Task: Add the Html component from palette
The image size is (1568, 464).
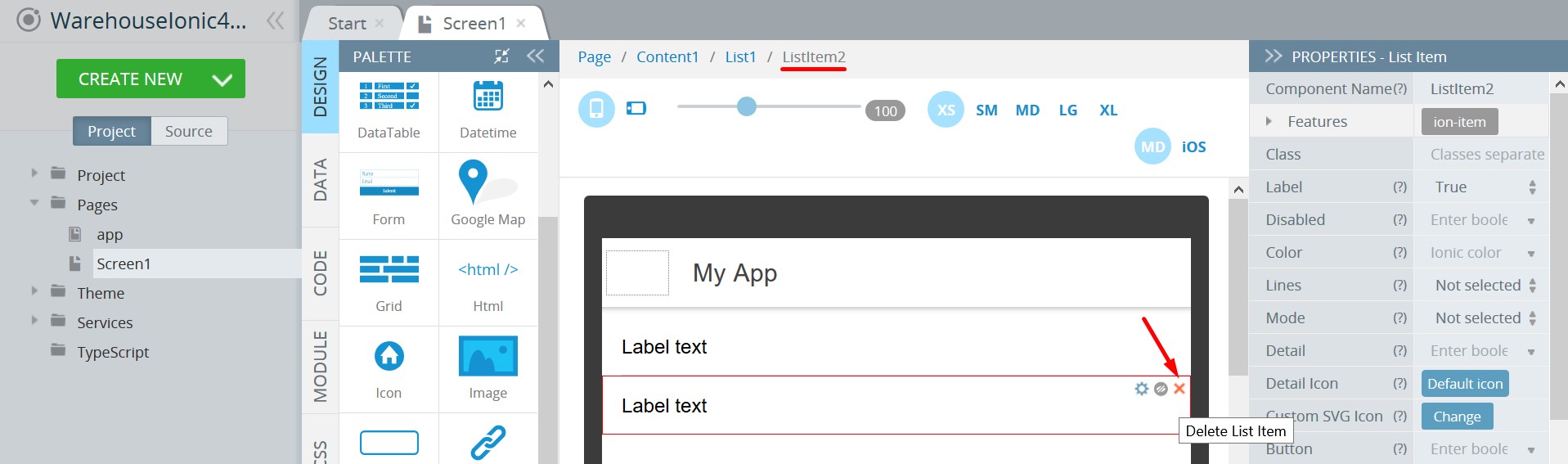Action: (x=488, y=284)
